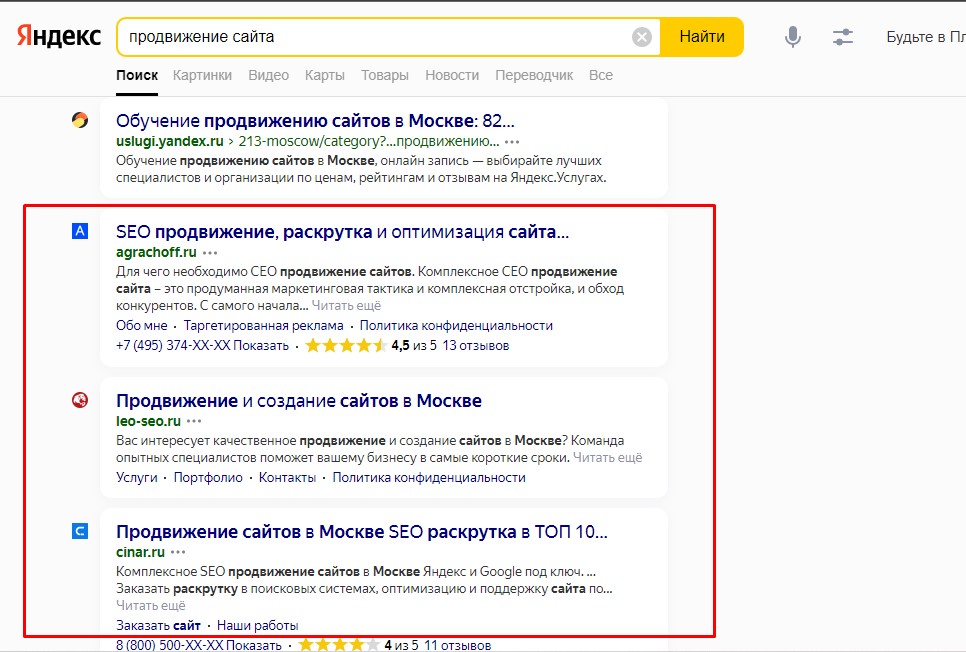Open the 'Обо мне' sitelink

coord(141,325)
